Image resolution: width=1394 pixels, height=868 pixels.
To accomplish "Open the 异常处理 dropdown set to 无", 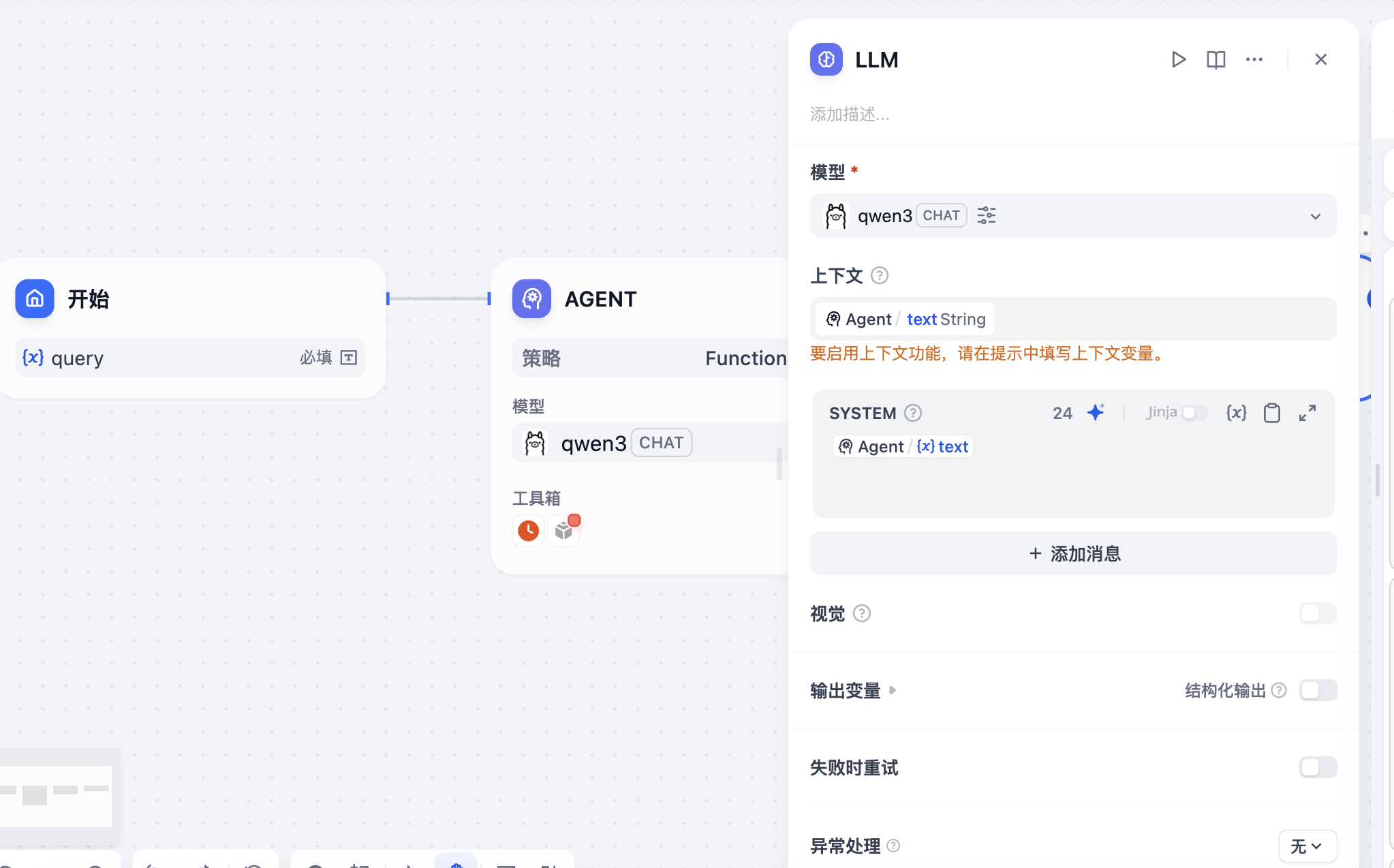I will 1307,846.
